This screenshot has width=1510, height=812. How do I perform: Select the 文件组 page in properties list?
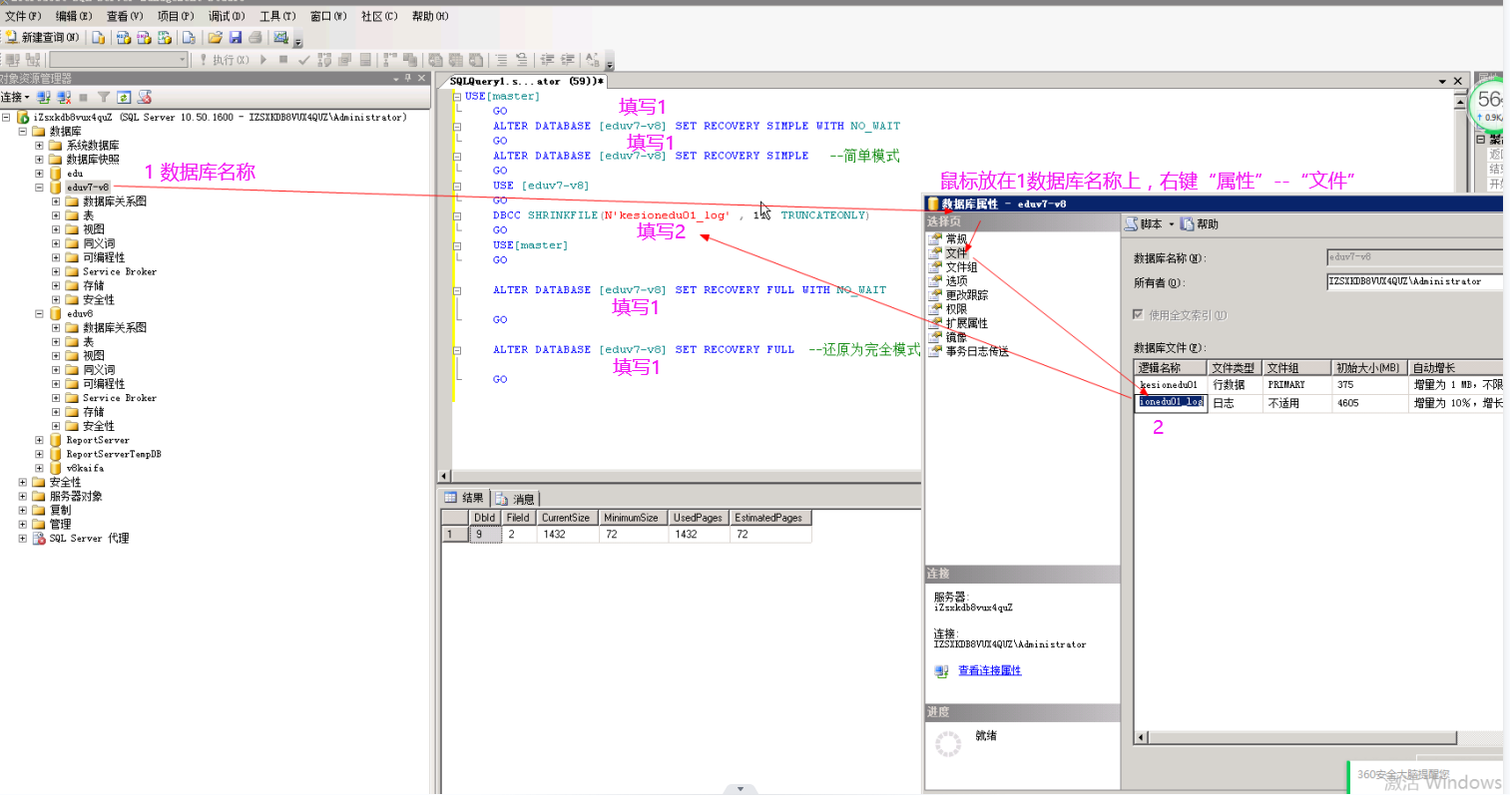(x=960, y=267)
